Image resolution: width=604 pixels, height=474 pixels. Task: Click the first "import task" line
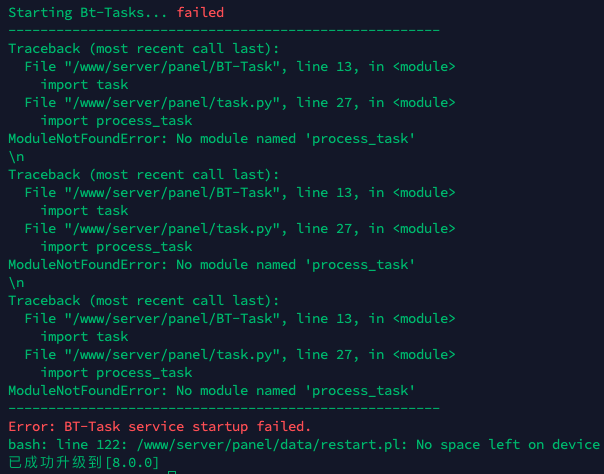[84, 84]
